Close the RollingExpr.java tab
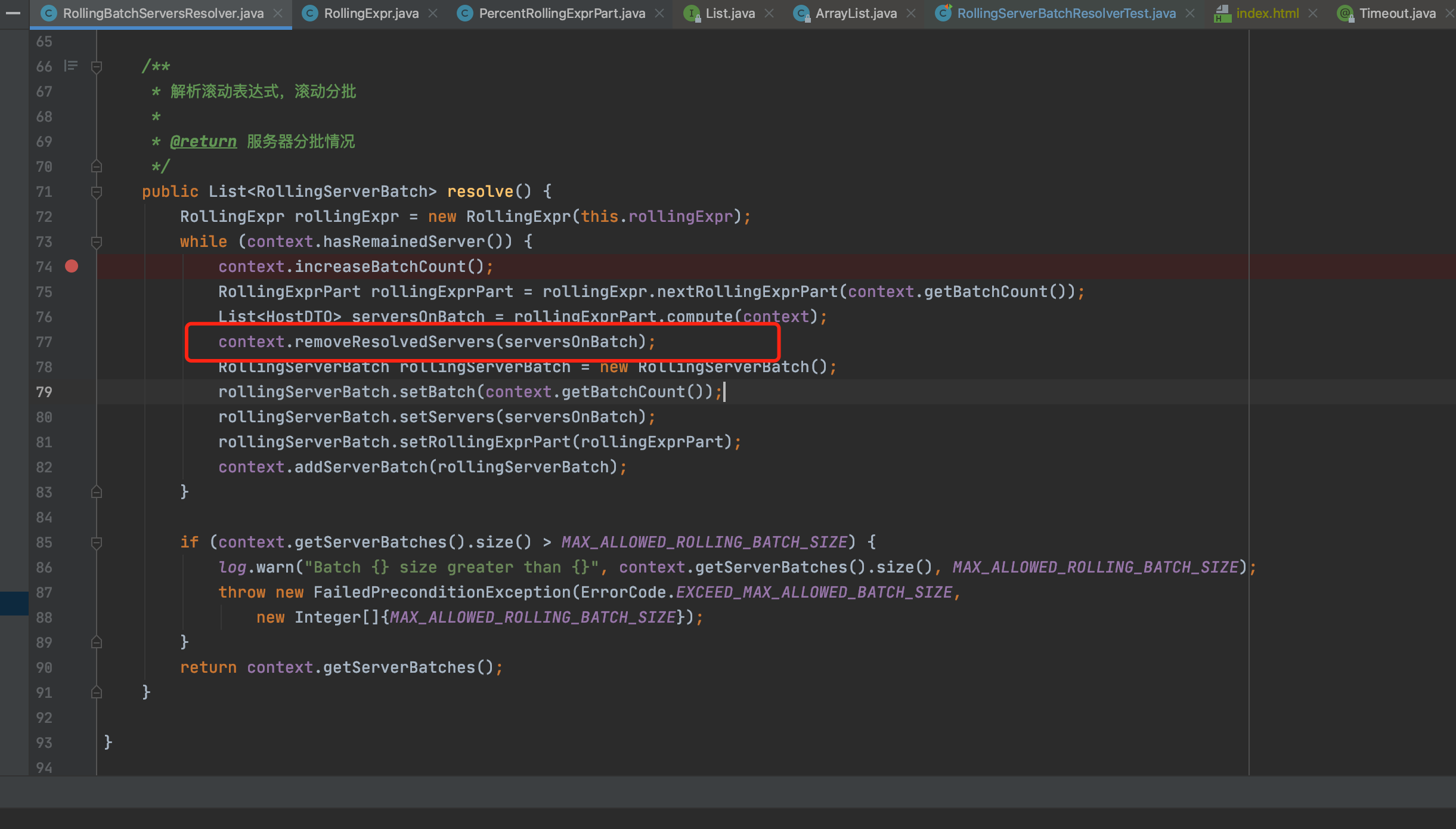 point(433,13)
